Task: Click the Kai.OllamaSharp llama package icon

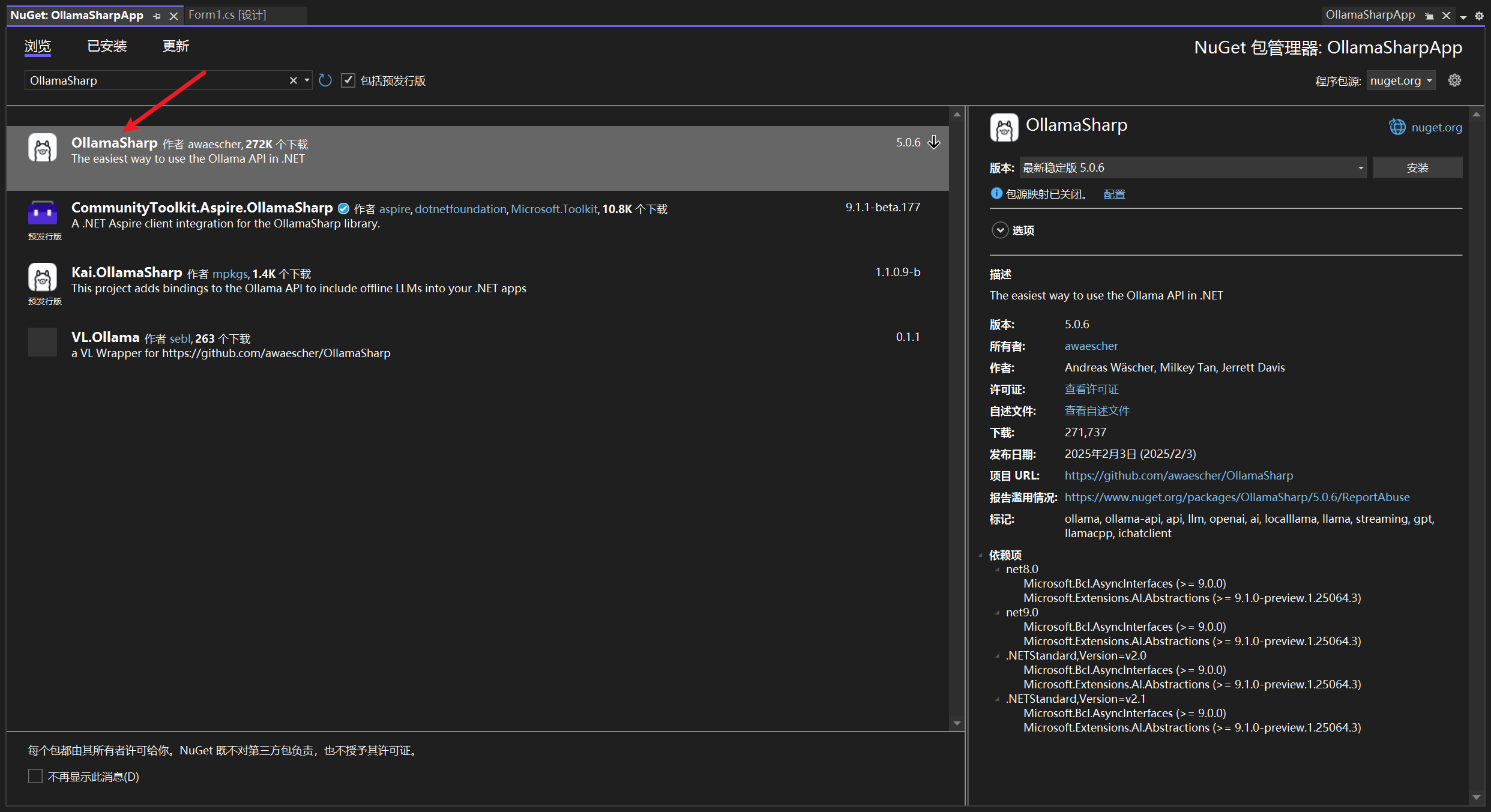Action: point(43,278)
